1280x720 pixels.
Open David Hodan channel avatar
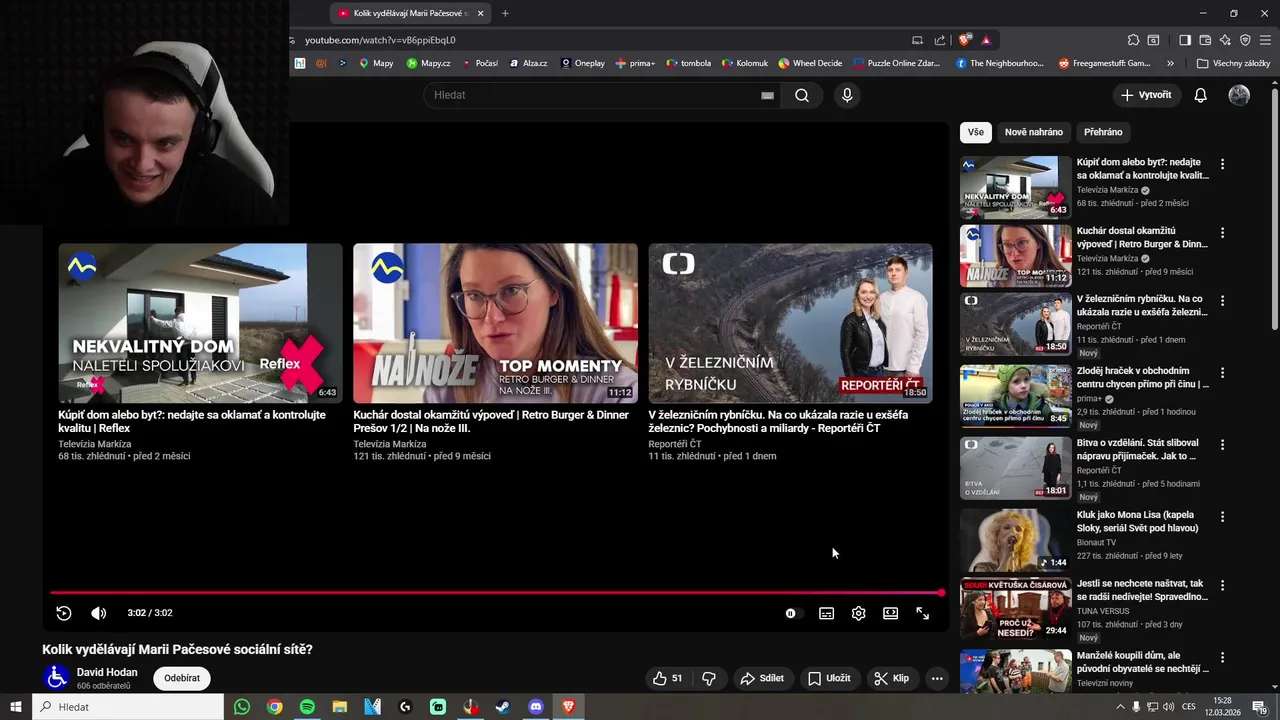click(57, 678)
